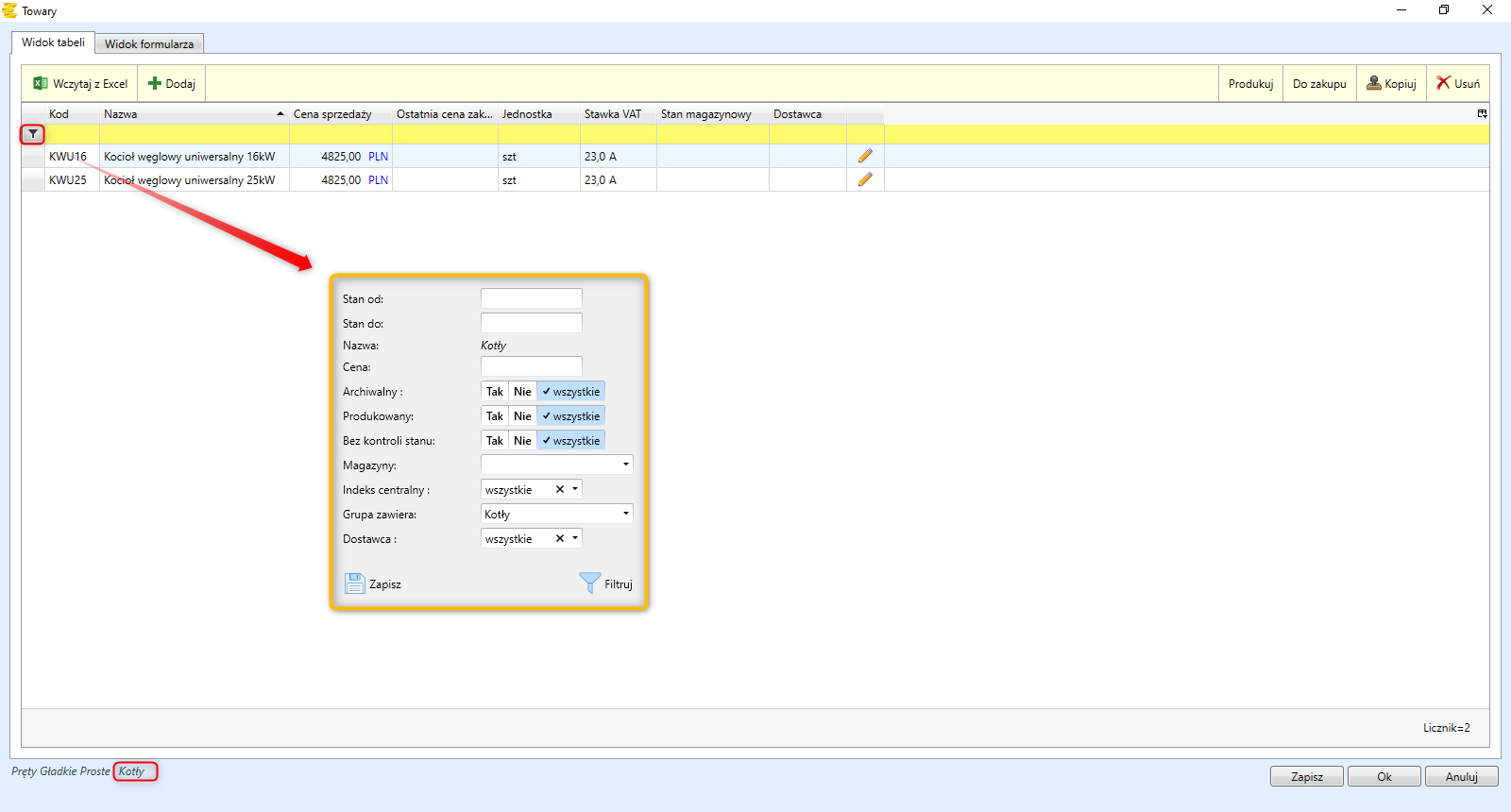Select the Widok tabeli tab
The width and height of the screenshot is (1511, 812).
tap(53, 42)
